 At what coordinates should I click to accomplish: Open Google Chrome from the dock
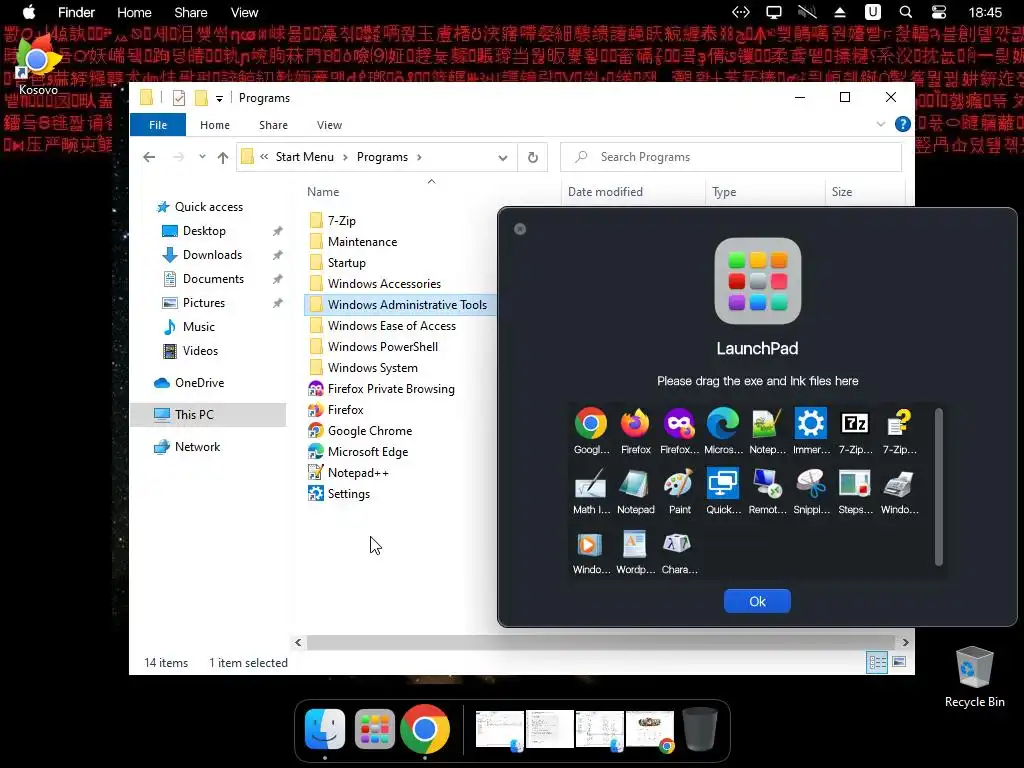tap(425, 728)
